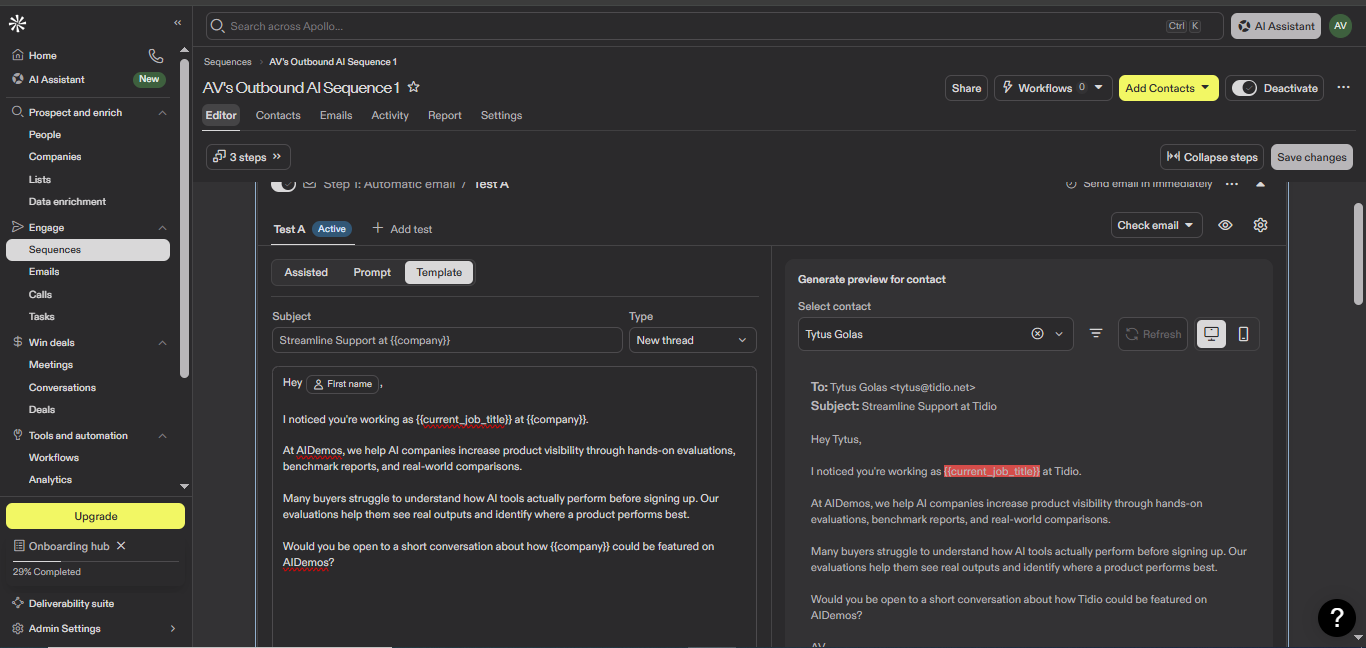Go to Sequences breadcrumb link
Screen dimensions: 1366x648
[x=228, y=62]
